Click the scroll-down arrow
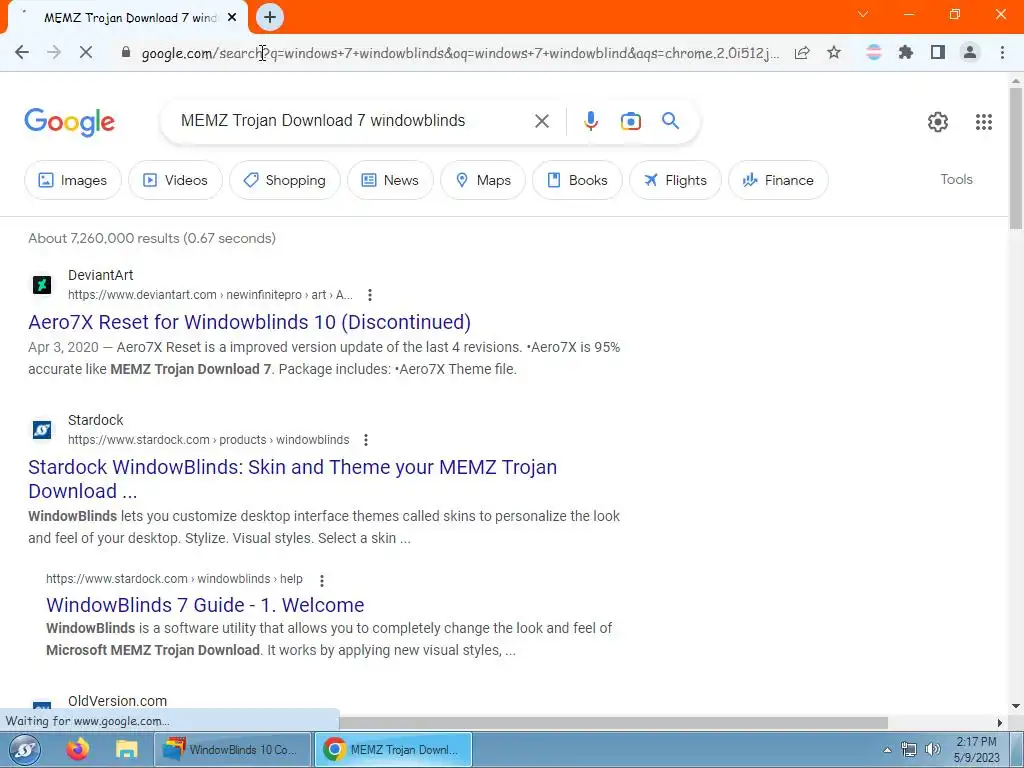Image resolution: width=1024 pixels, height=768 pixels. 1016,706
